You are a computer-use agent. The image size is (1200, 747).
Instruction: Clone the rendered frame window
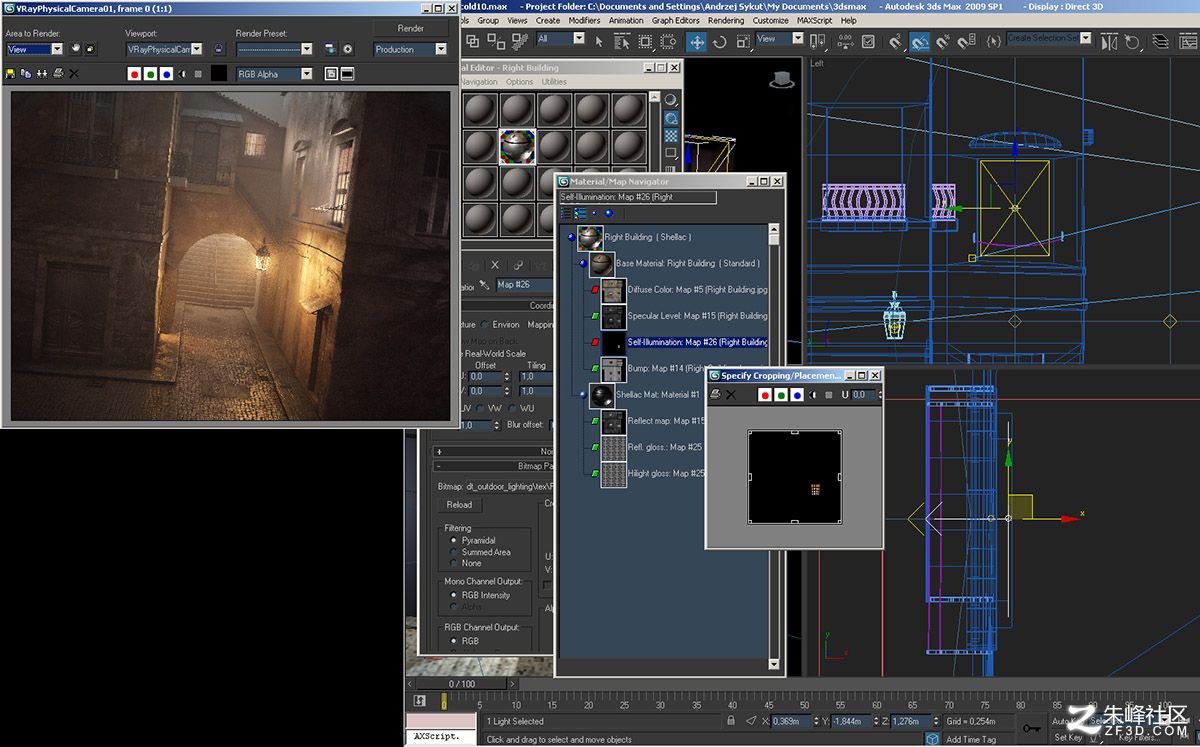click(x=42, y=74)
